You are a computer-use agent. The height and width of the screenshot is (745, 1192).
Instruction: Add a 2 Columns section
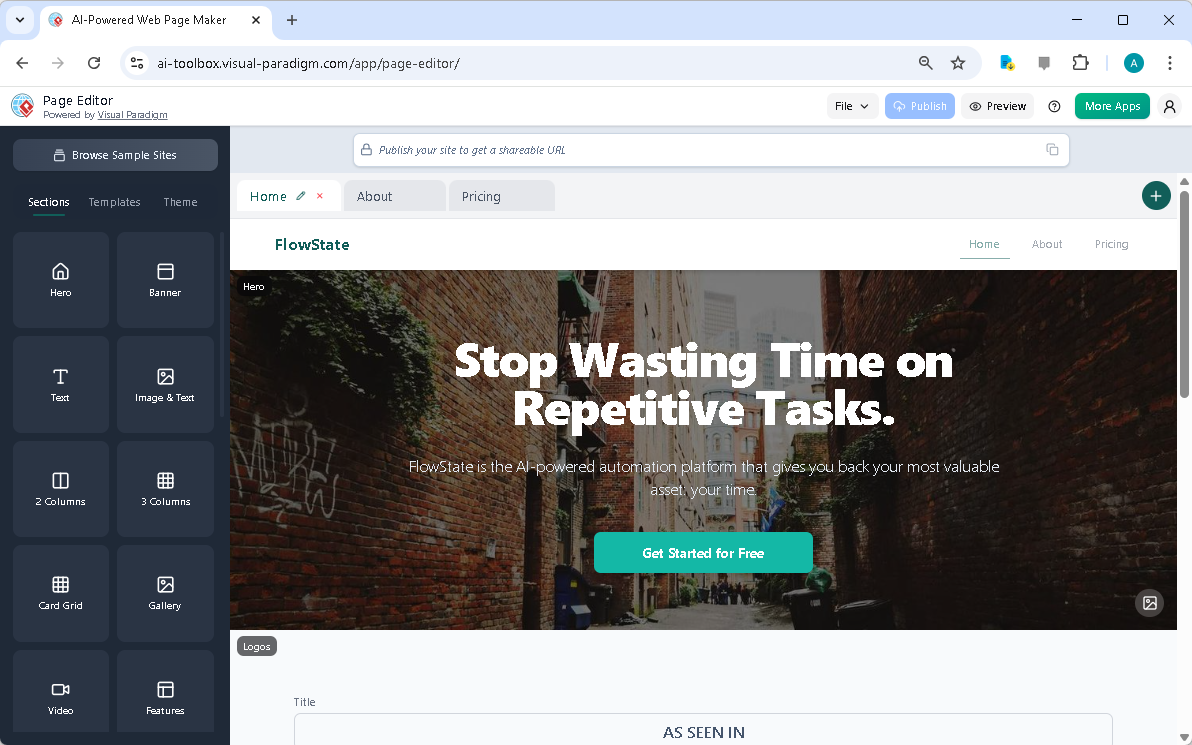point(60,489)
